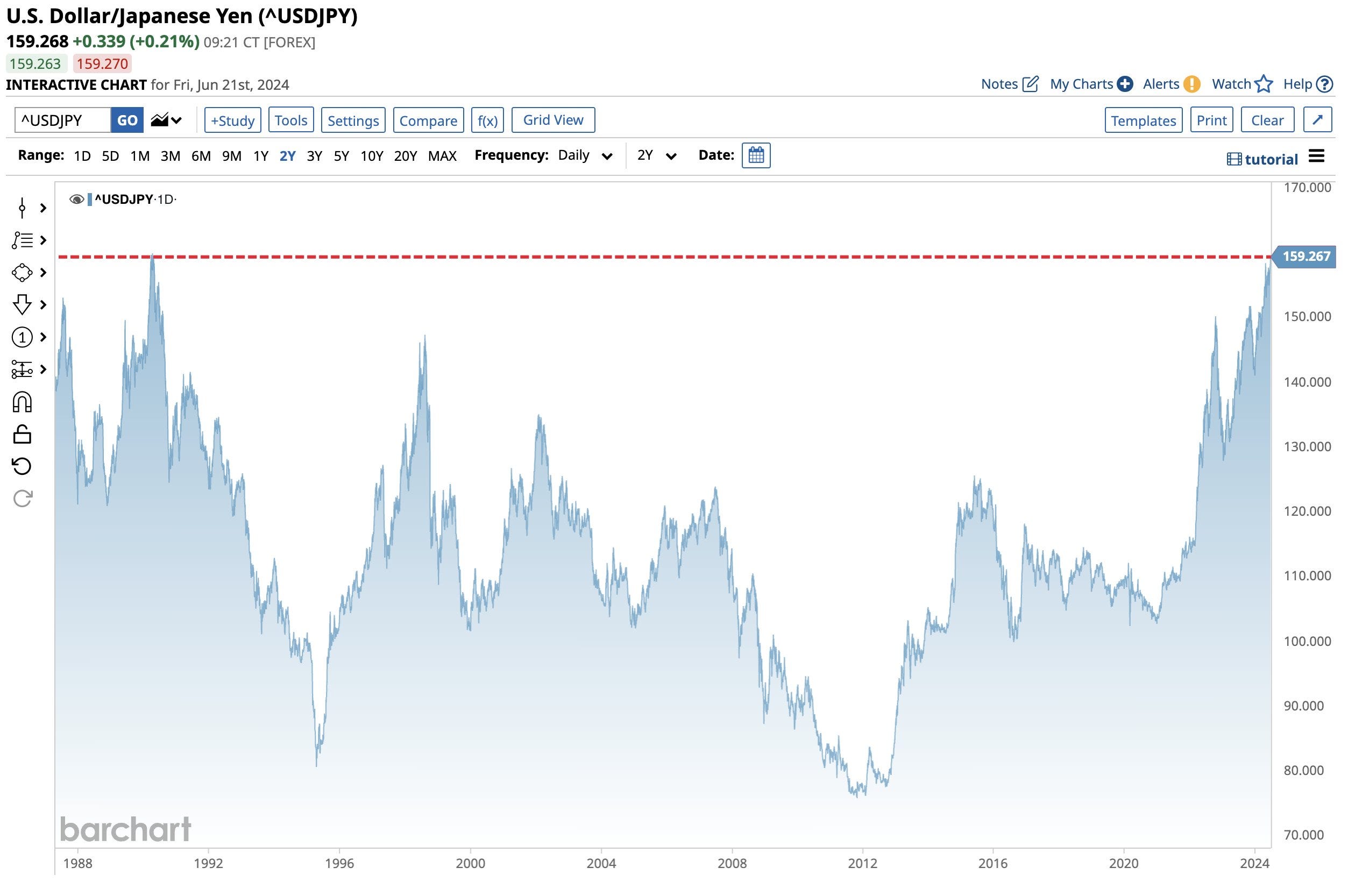Select the 5Y range

pyautogui.click(x=341, y=156)
